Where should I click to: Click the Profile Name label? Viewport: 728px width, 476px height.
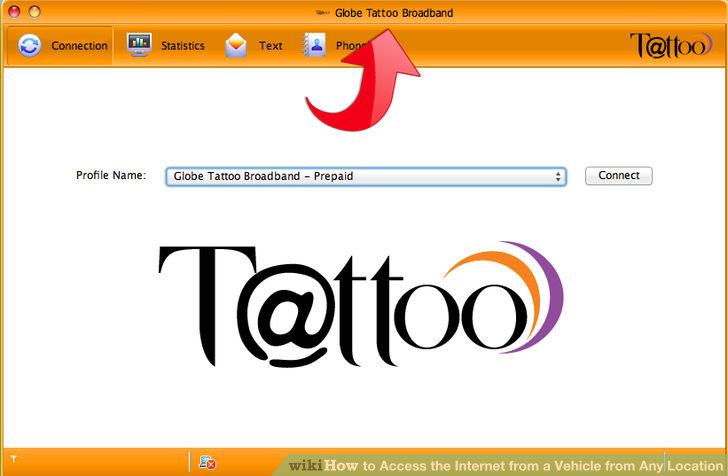111,175
